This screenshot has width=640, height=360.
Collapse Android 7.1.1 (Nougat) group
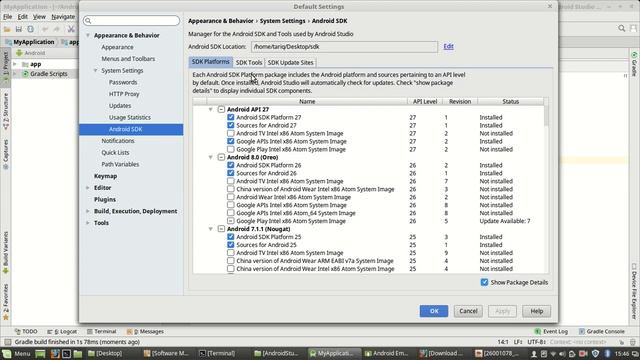(211, 229)
